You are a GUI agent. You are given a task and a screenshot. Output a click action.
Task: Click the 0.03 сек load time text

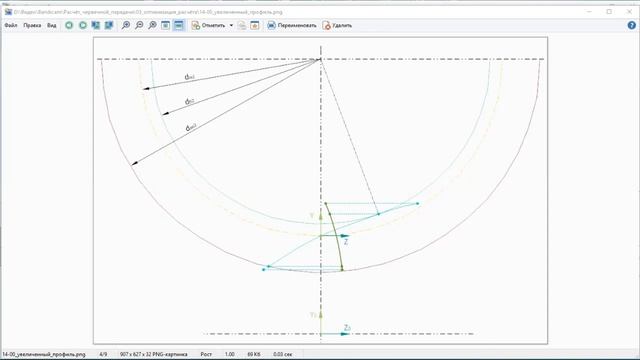(x=282, y=354)
